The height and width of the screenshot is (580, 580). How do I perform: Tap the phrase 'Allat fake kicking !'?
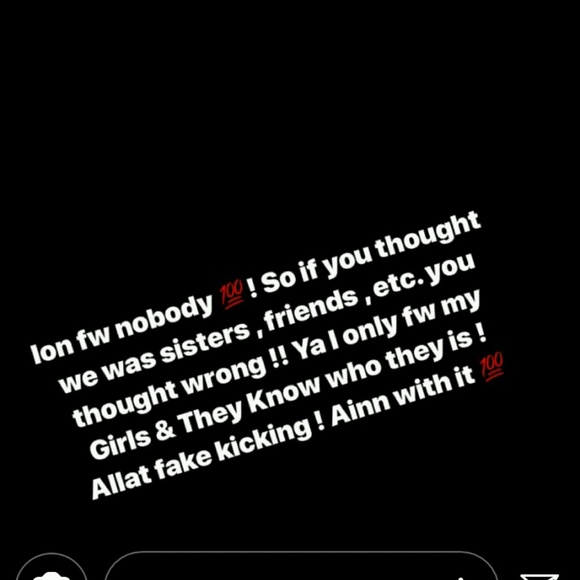(208, 459)
